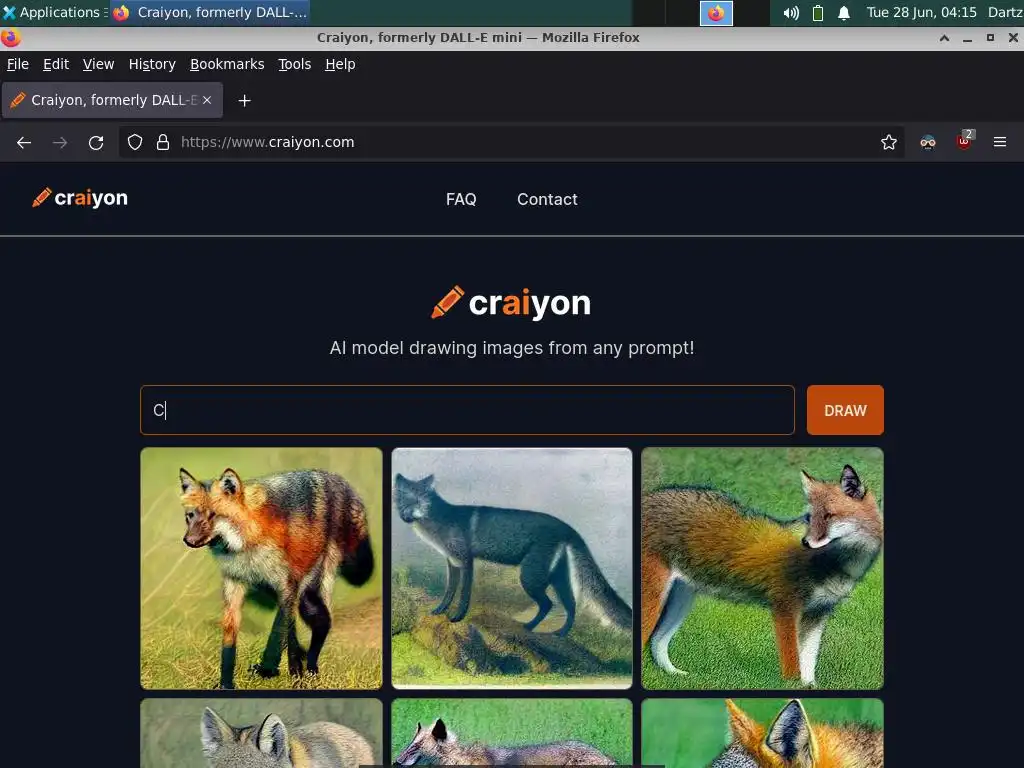Screen dimensions: 1024x768
Task: Click the craiyon logo in the header
Action: (x=80, y=198)
